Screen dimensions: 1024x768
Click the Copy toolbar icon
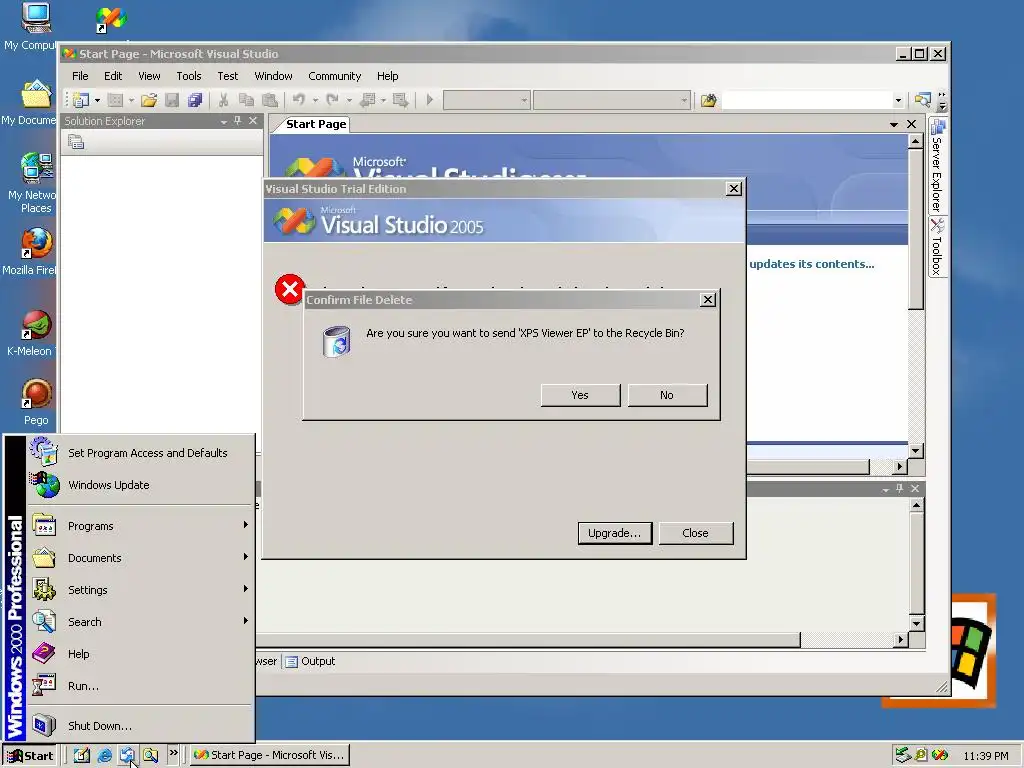click(x=246, y=100)
